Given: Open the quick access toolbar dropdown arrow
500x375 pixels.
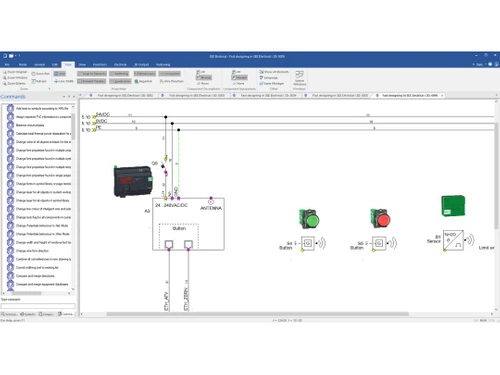Looking at the screenshot, I should pyautogui.click(x=18, y=56).
